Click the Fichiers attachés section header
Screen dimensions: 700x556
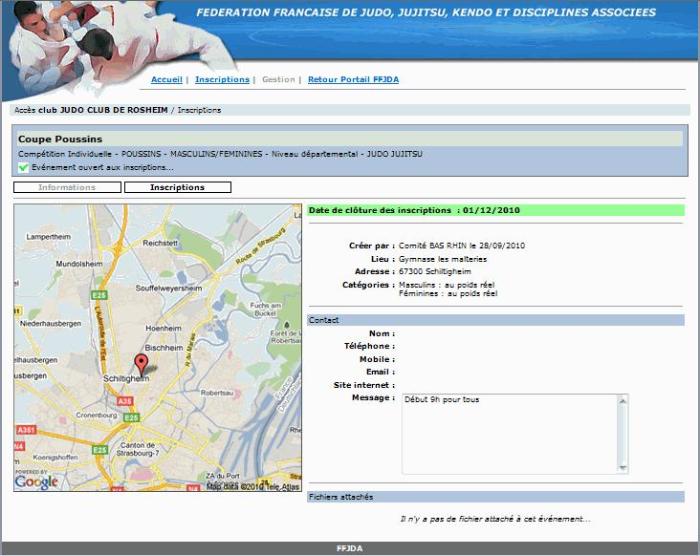pos(496,496)
